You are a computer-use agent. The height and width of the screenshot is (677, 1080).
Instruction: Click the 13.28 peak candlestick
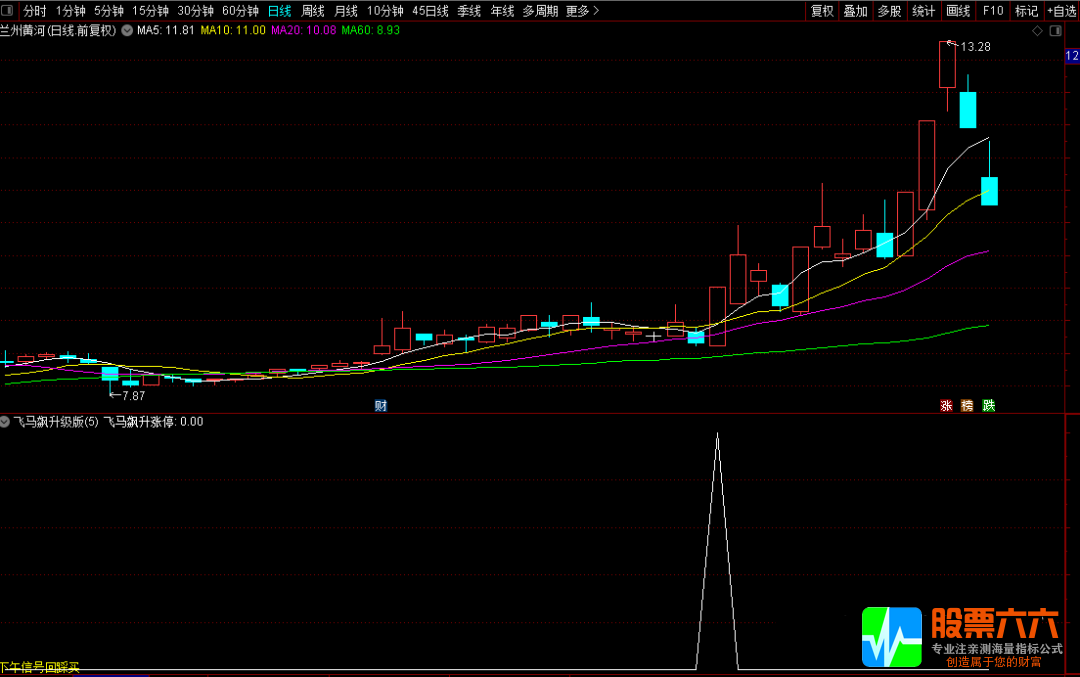coord(947,64)
